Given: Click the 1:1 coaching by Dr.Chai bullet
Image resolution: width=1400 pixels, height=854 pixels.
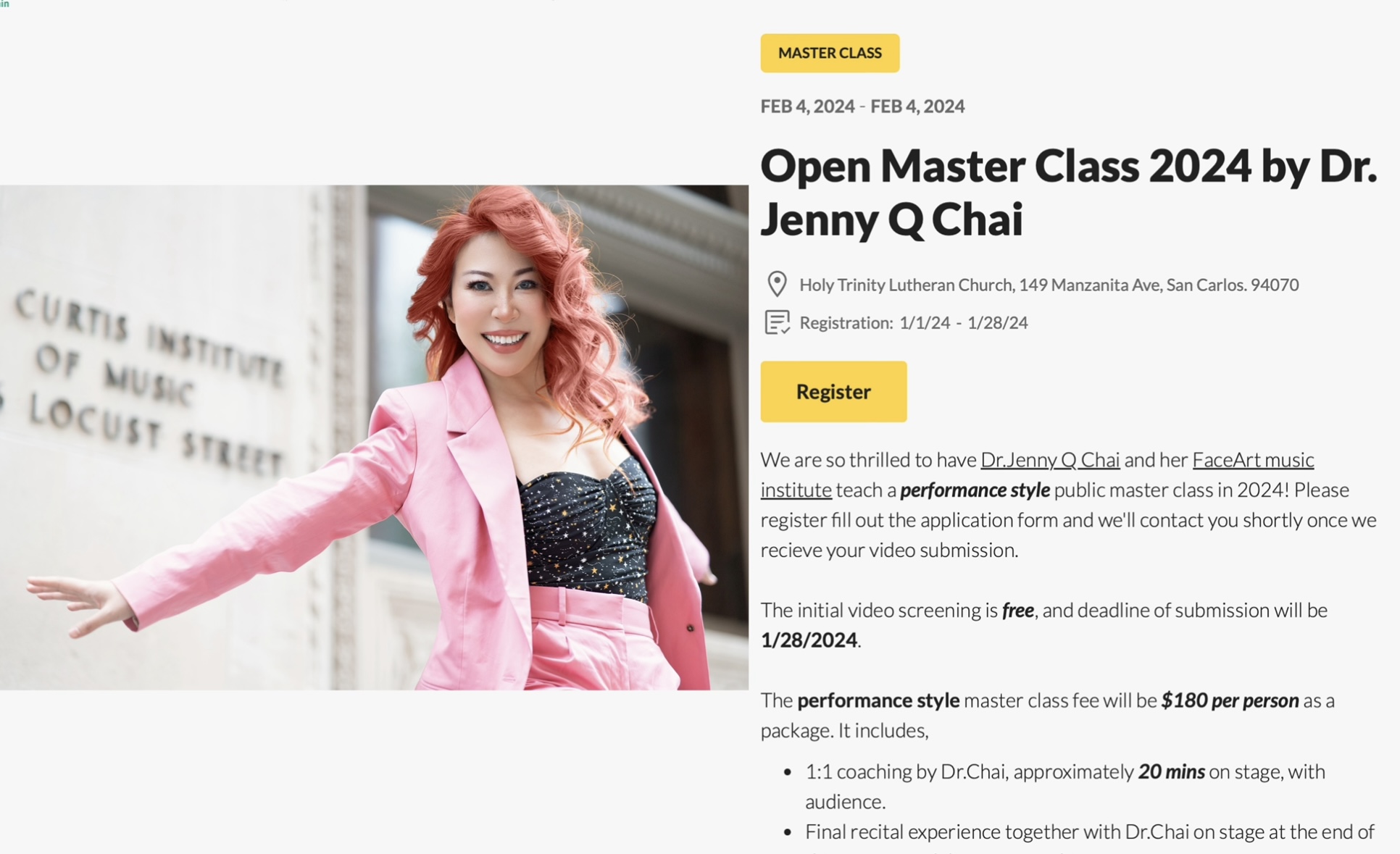Looking at the screenshot, I should coord(1065,787).
